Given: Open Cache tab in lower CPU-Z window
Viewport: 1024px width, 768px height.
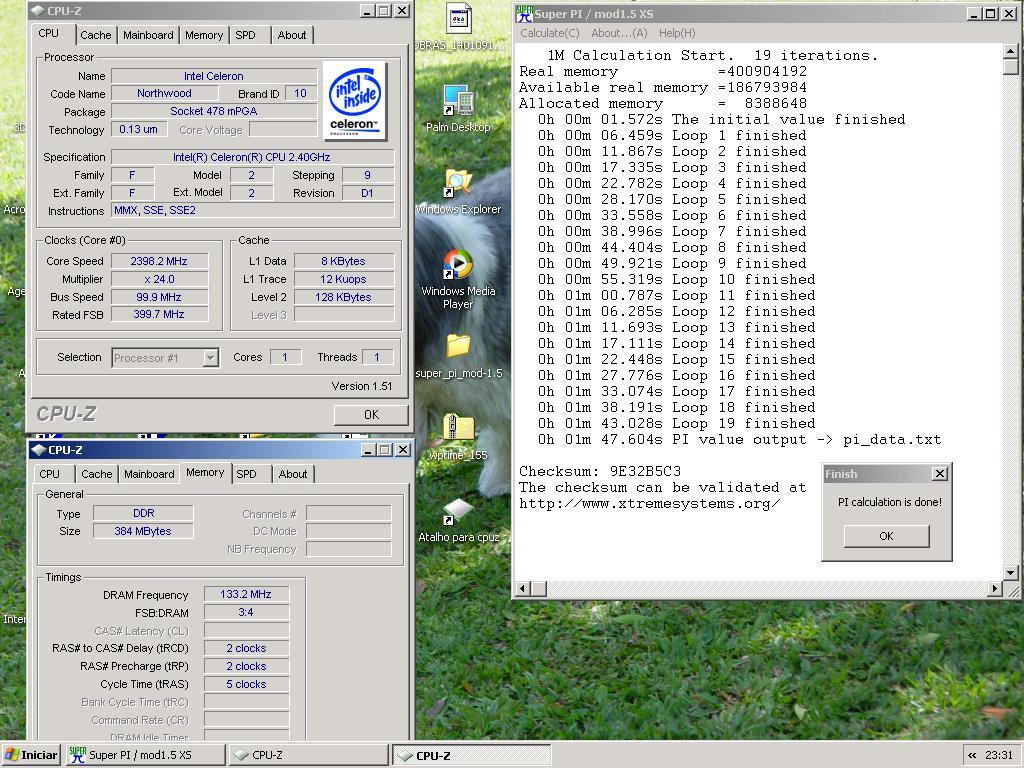Looking at the screenshot, I should (97, 474).
